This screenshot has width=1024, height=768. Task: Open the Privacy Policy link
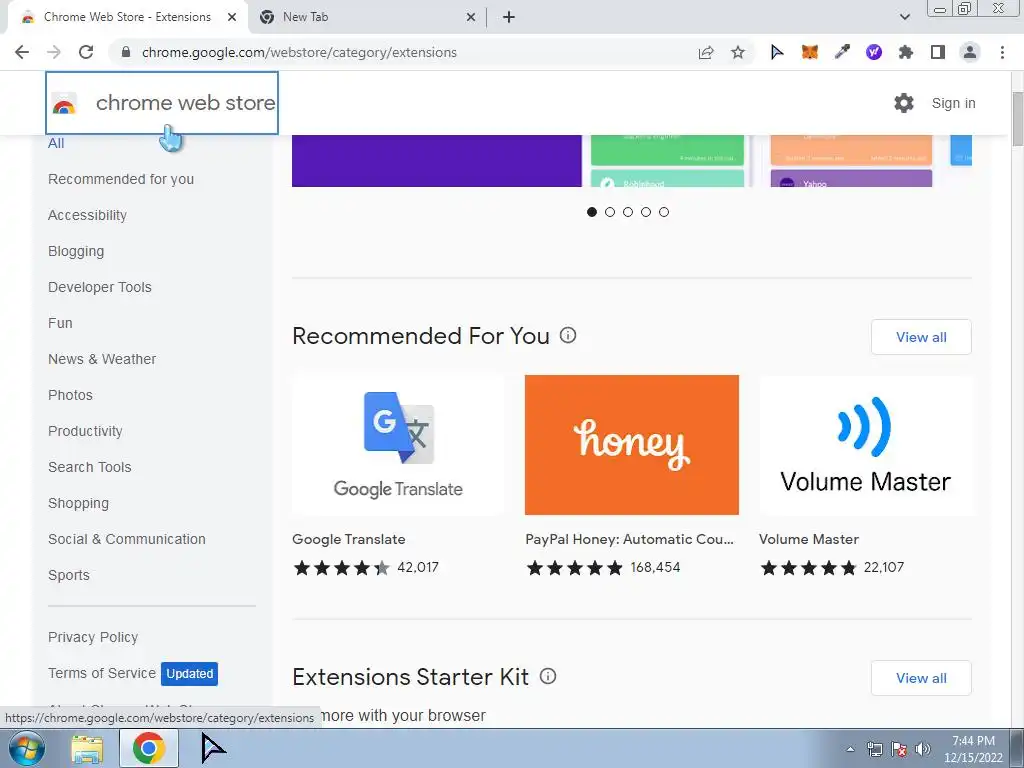[x=93, y=637]
